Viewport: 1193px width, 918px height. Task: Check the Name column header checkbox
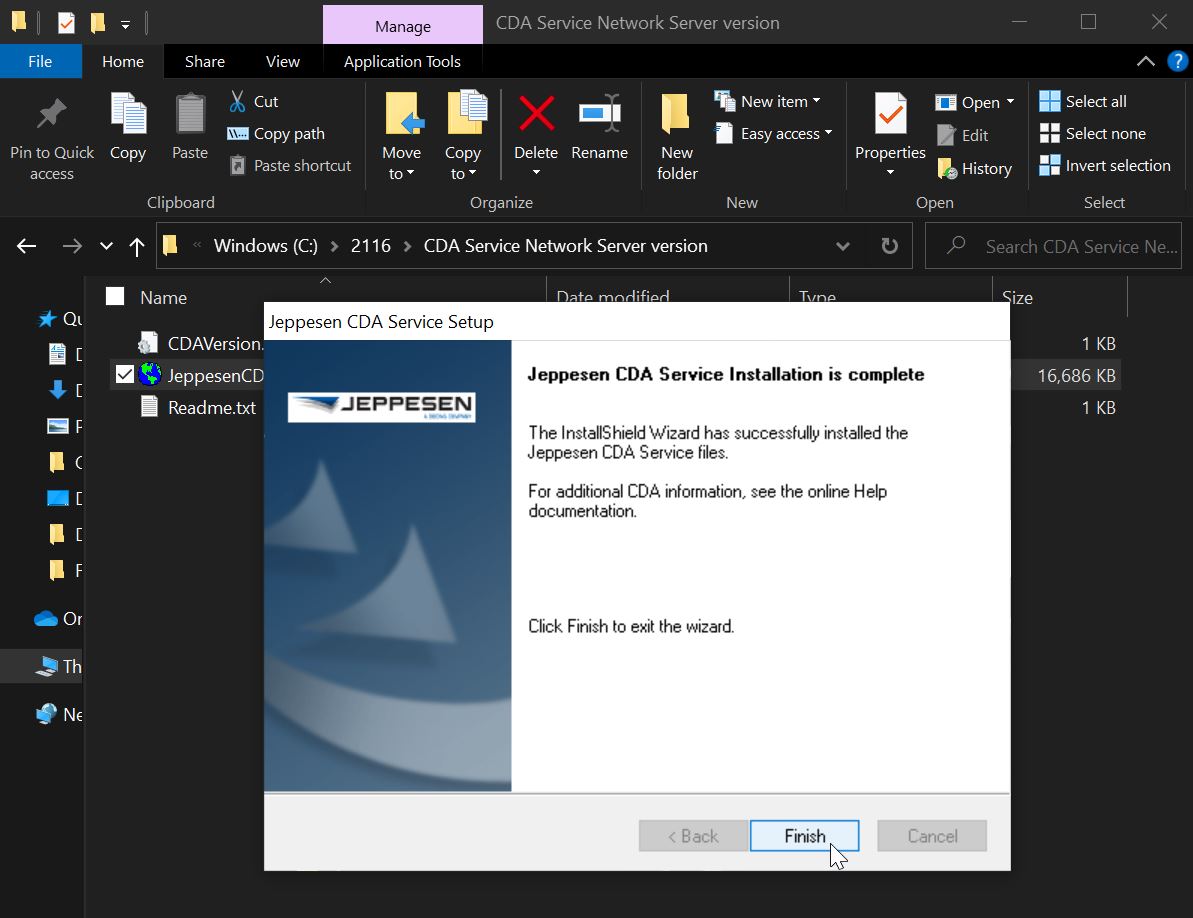point(113,296)
